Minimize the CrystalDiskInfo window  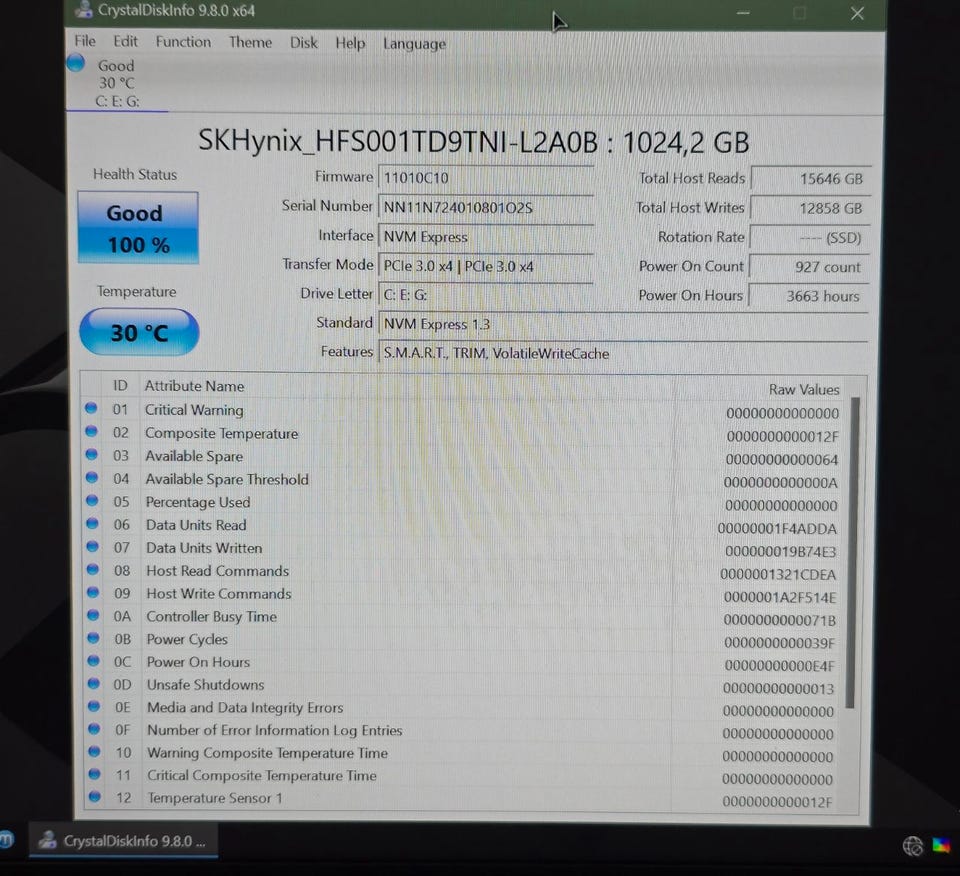743,12
